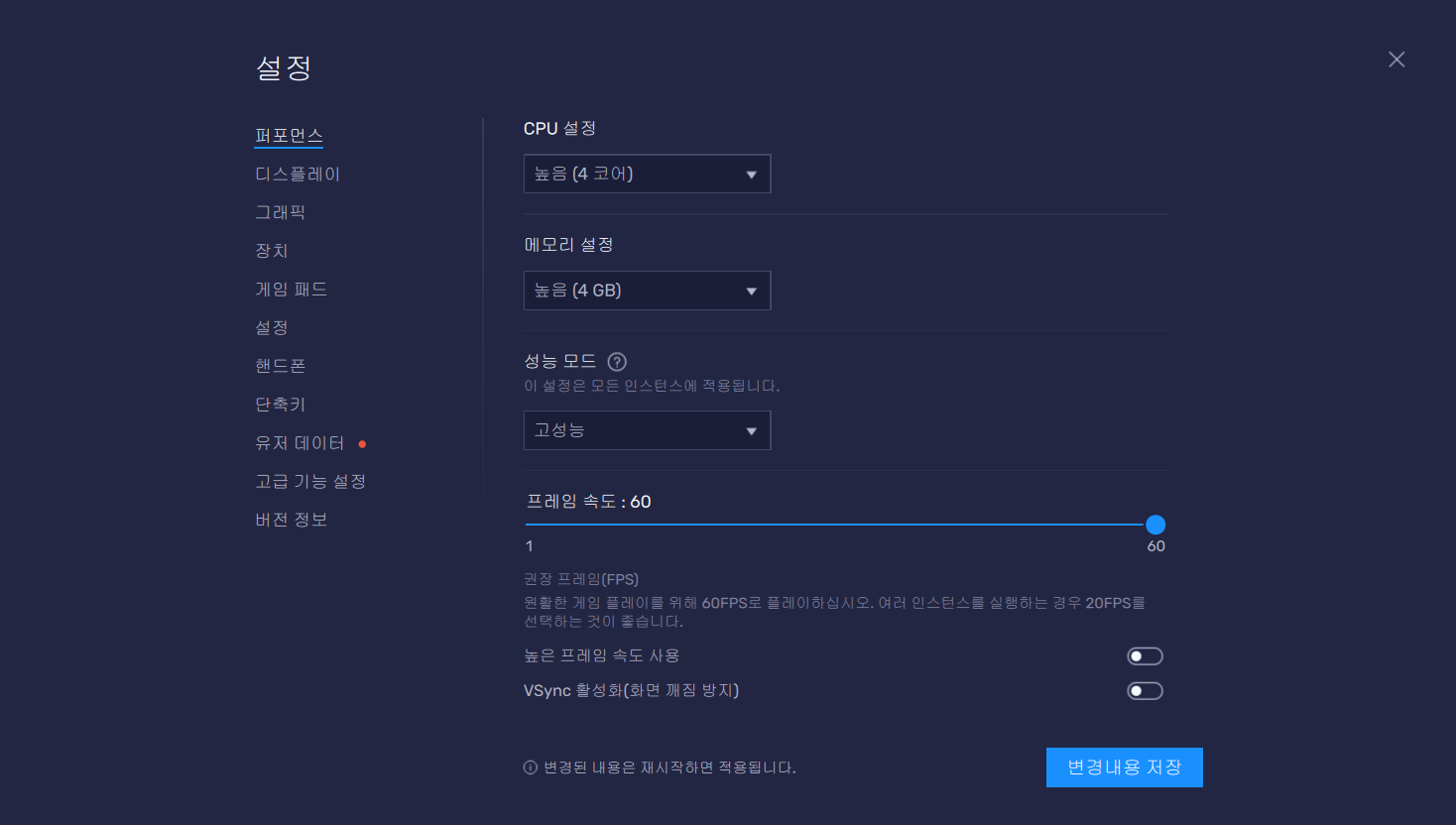
Task: Click the help icon beside 성능 모드
Action: (x=617, y=362)
